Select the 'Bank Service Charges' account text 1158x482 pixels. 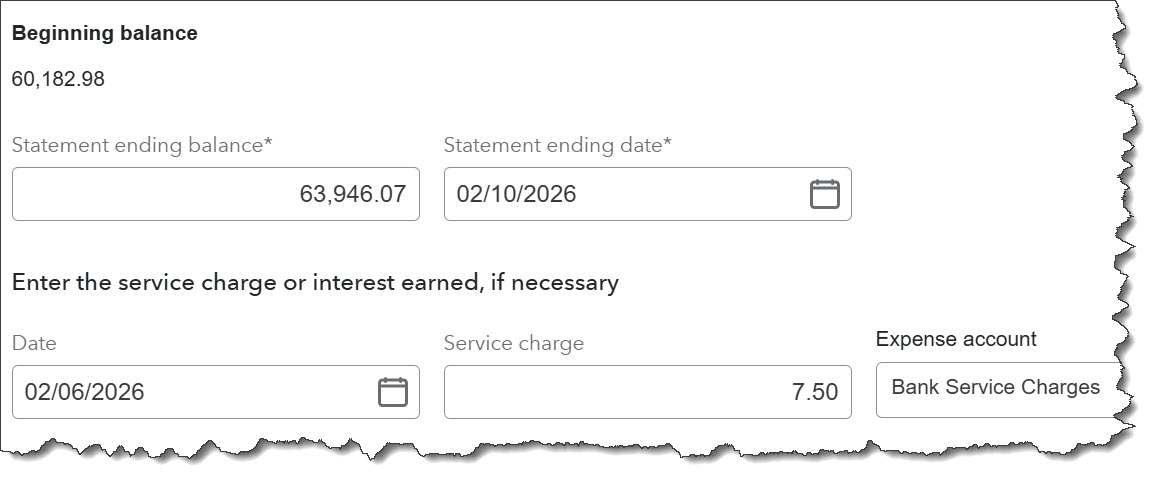click(995, 388)
